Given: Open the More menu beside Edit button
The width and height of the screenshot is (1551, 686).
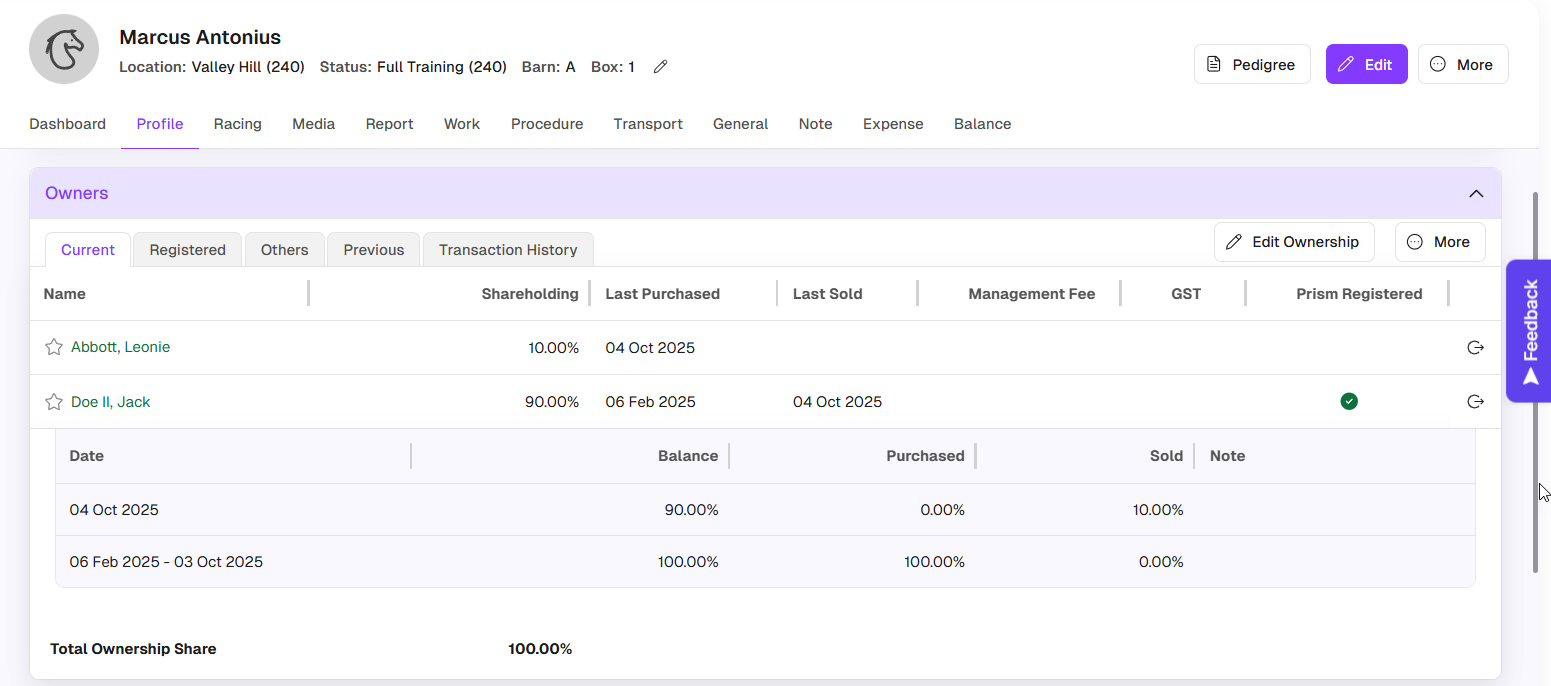Looking at the screenshot, I should tap(1462, 64).
